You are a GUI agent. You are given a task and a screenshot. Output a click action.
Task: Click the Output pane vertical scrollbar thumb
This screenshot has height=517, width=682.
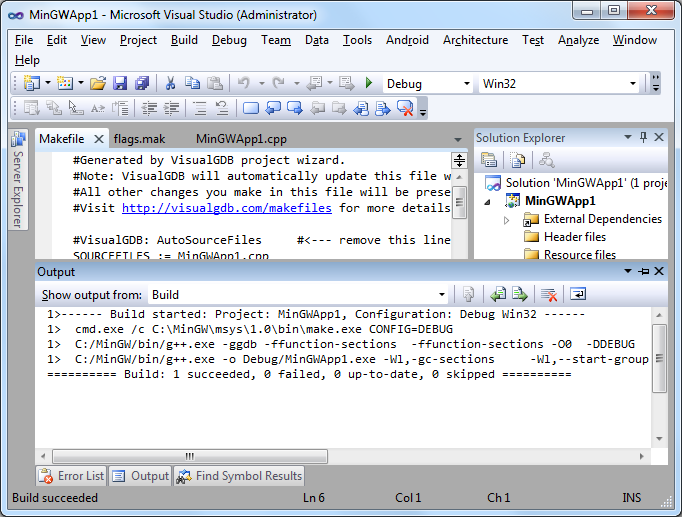point(659,358)
